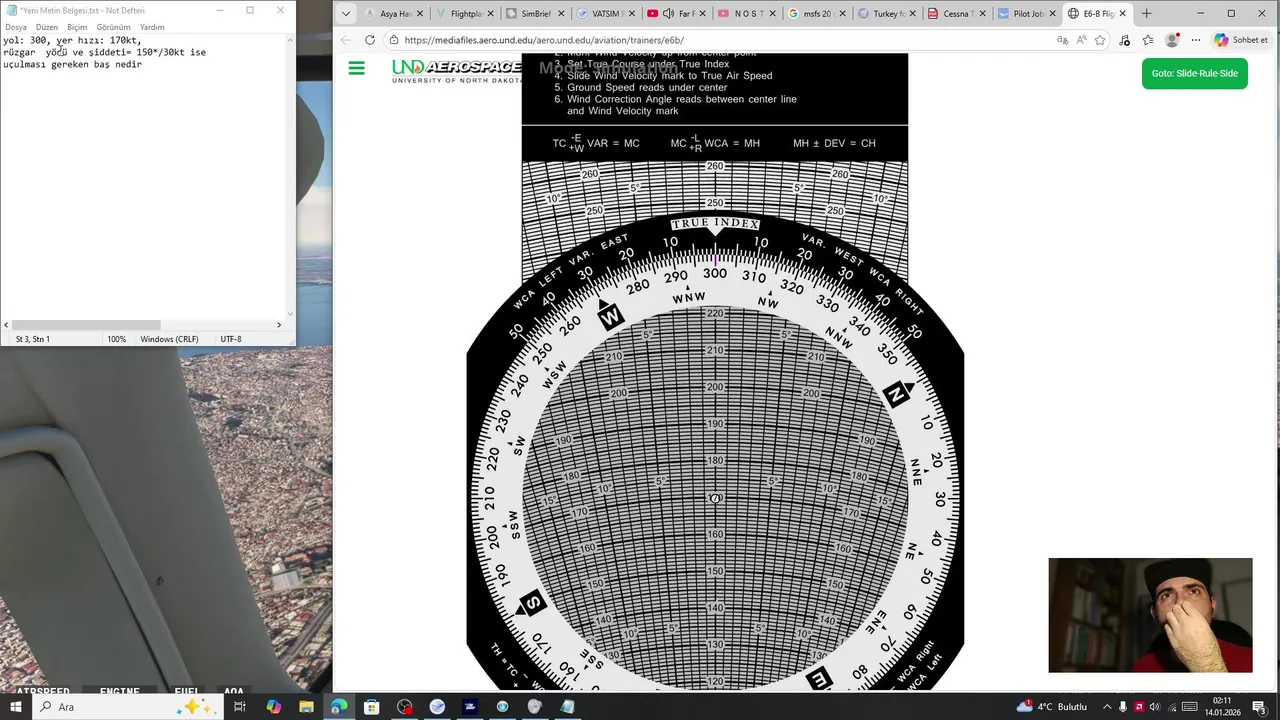Image resolution: width=1280 pixels, height=720 pixels.
Task: Click the Notepad horizontal scrollbar thumb
Action: tap(86, 325)
